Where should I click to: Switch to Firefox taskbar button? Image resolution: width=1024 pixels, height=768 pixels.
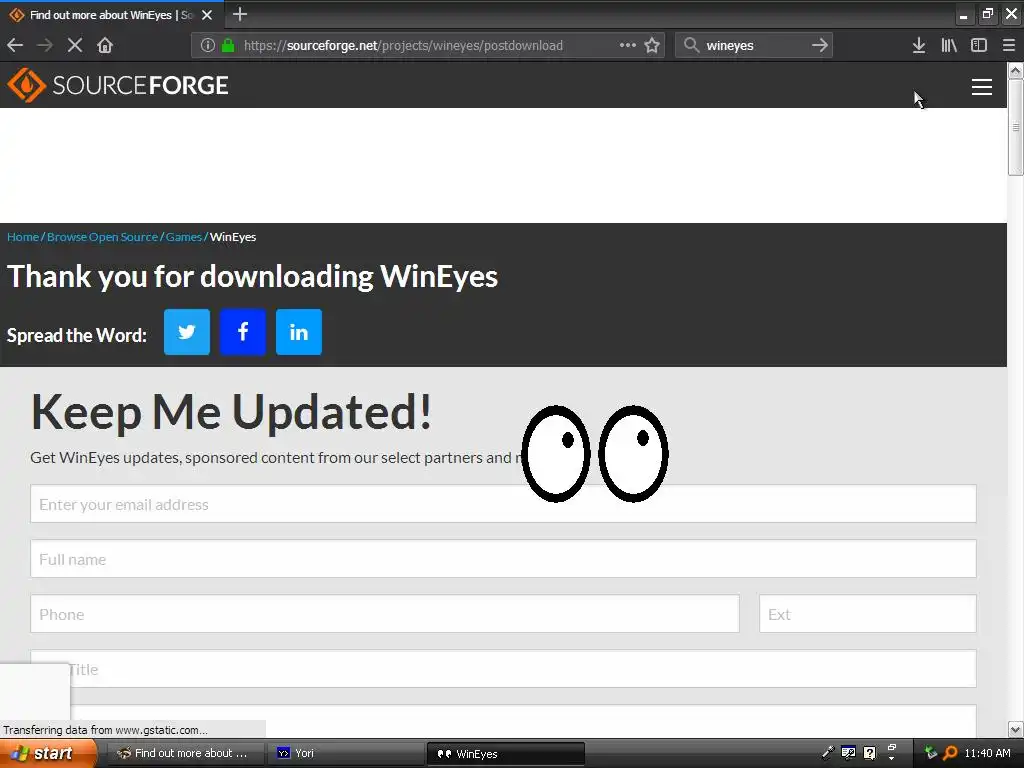pyautogui.click(x=185, y=753)
